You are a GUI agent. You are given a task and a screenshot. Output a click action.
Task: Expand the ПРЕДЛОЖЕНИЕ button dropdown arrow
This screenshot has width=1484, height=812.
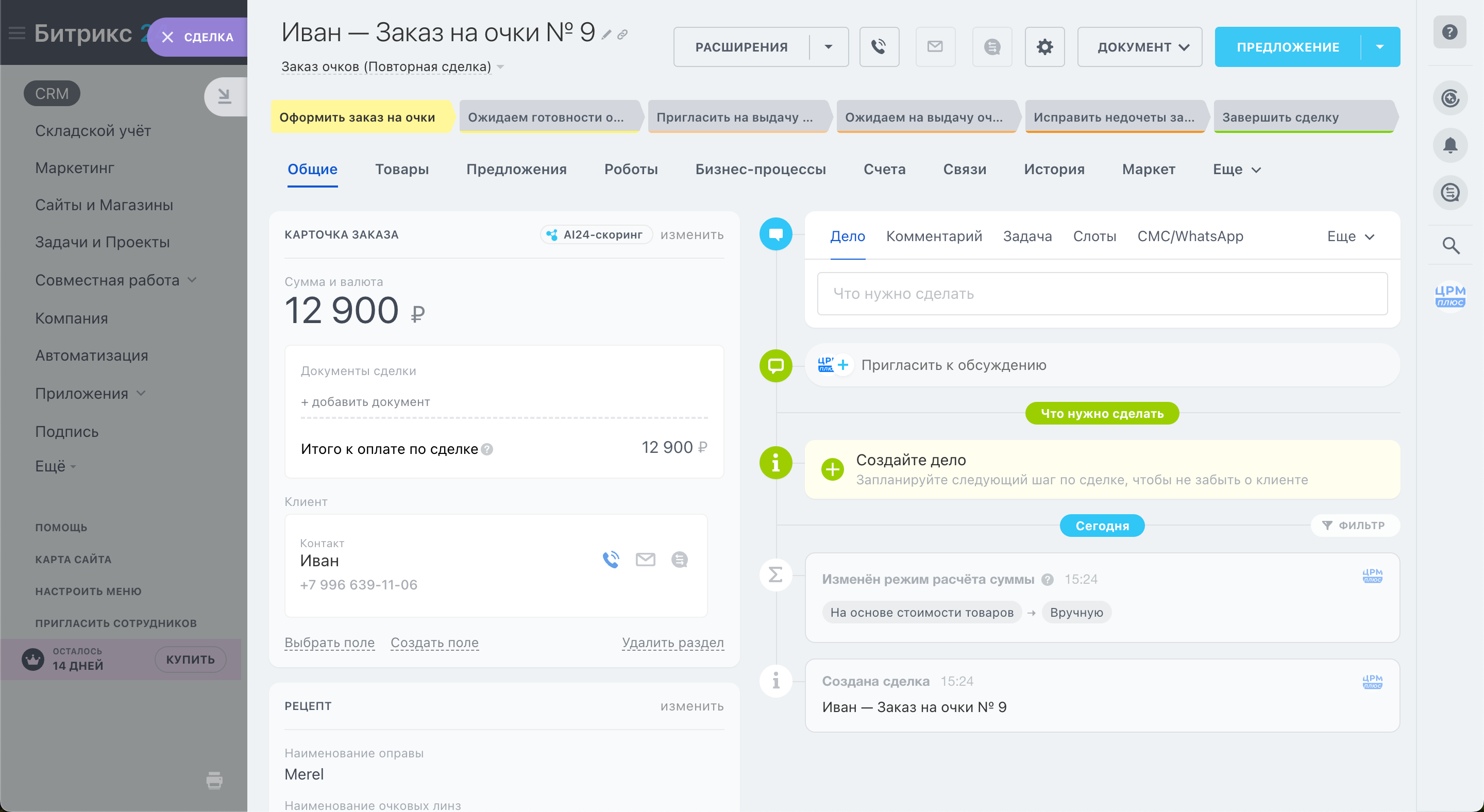click(x=1379, y=47)
